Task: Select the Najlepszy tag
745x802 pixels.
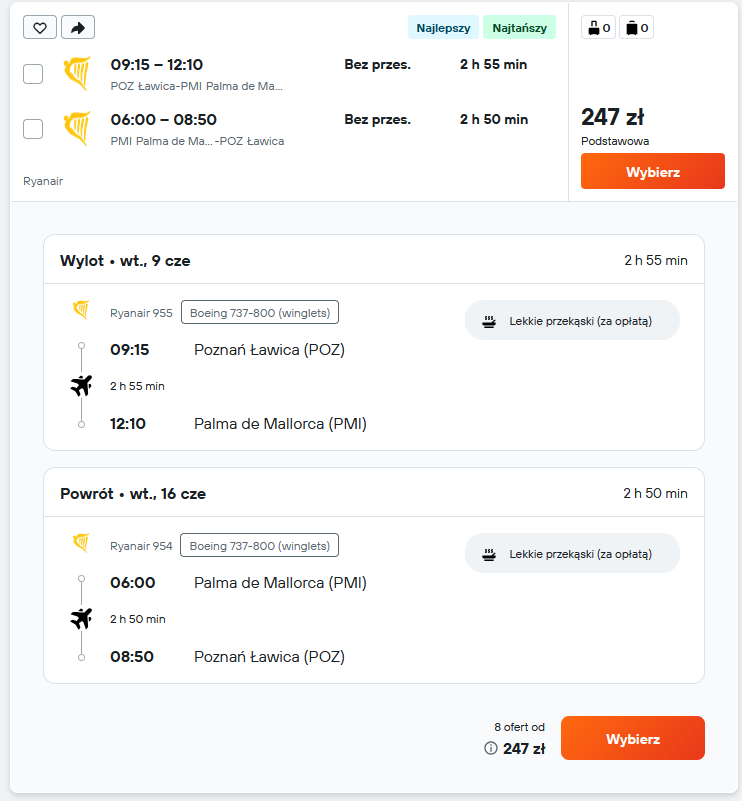Action: [x=443, y=28]
